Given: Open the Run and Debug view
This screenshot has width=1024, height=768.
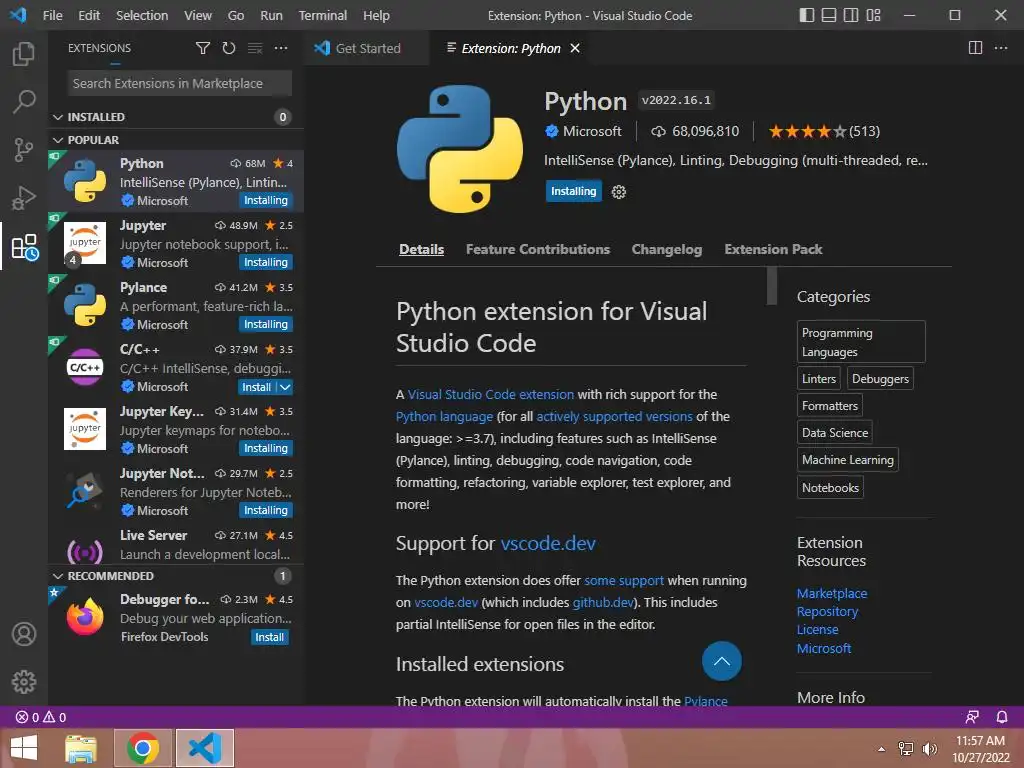Looking at the screenshot, I should click(24, 198).
